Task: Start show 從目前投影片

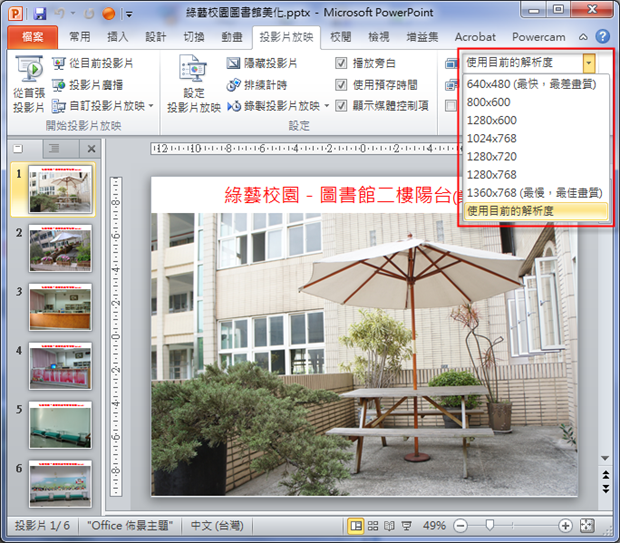Action: click(x=93, y=63)
